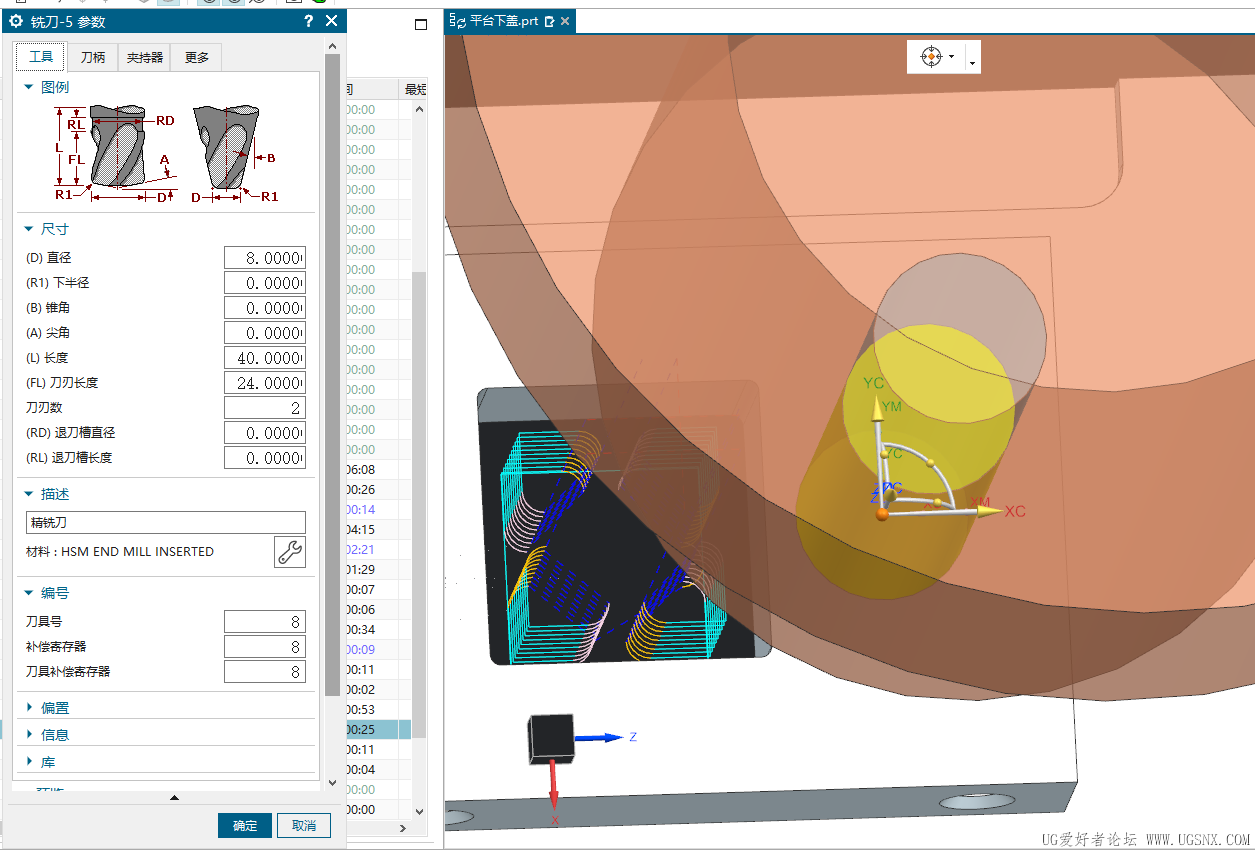Image resolution: width=1255 pixels, height=852 pixels.
Task: Select the highlighted 00:25 time row
Action: pyautogui.click(x=378, y=729)
